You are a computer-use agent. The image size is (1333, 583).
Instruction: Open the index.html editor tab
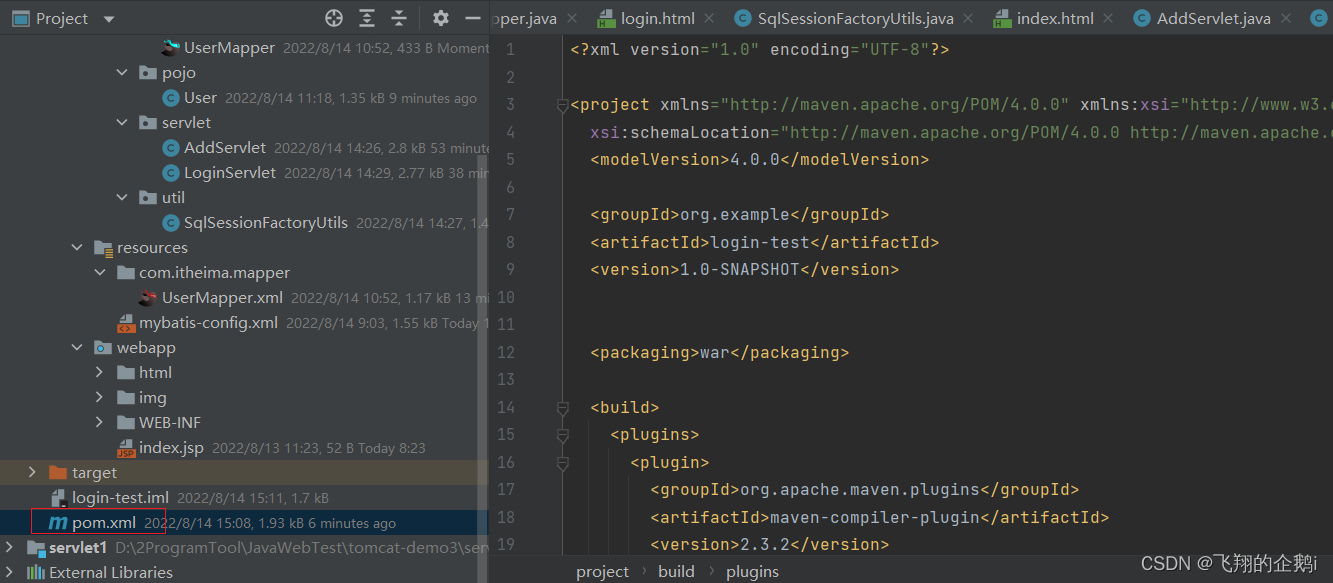pos(1056,18)
